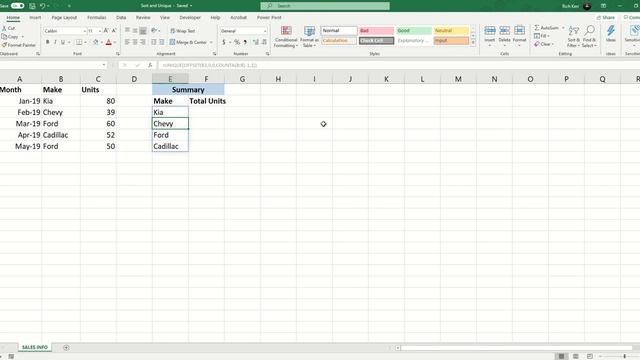
Task: Switch to the Developer tab
Action: [190, 18]
